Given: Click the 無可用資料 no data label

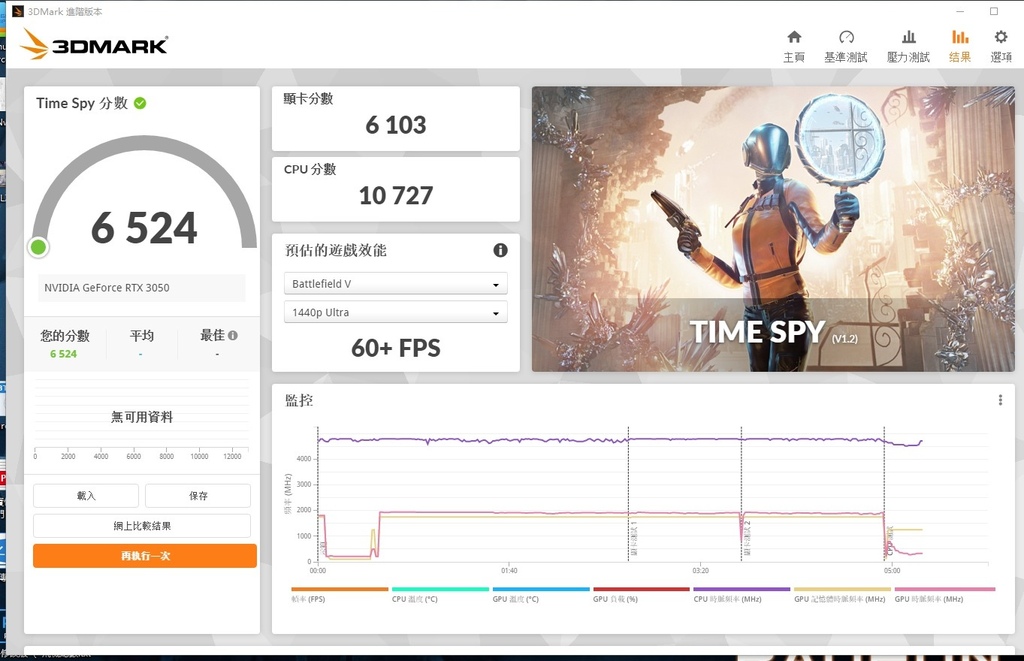Looking at the screenshot, I should (142, 417).
